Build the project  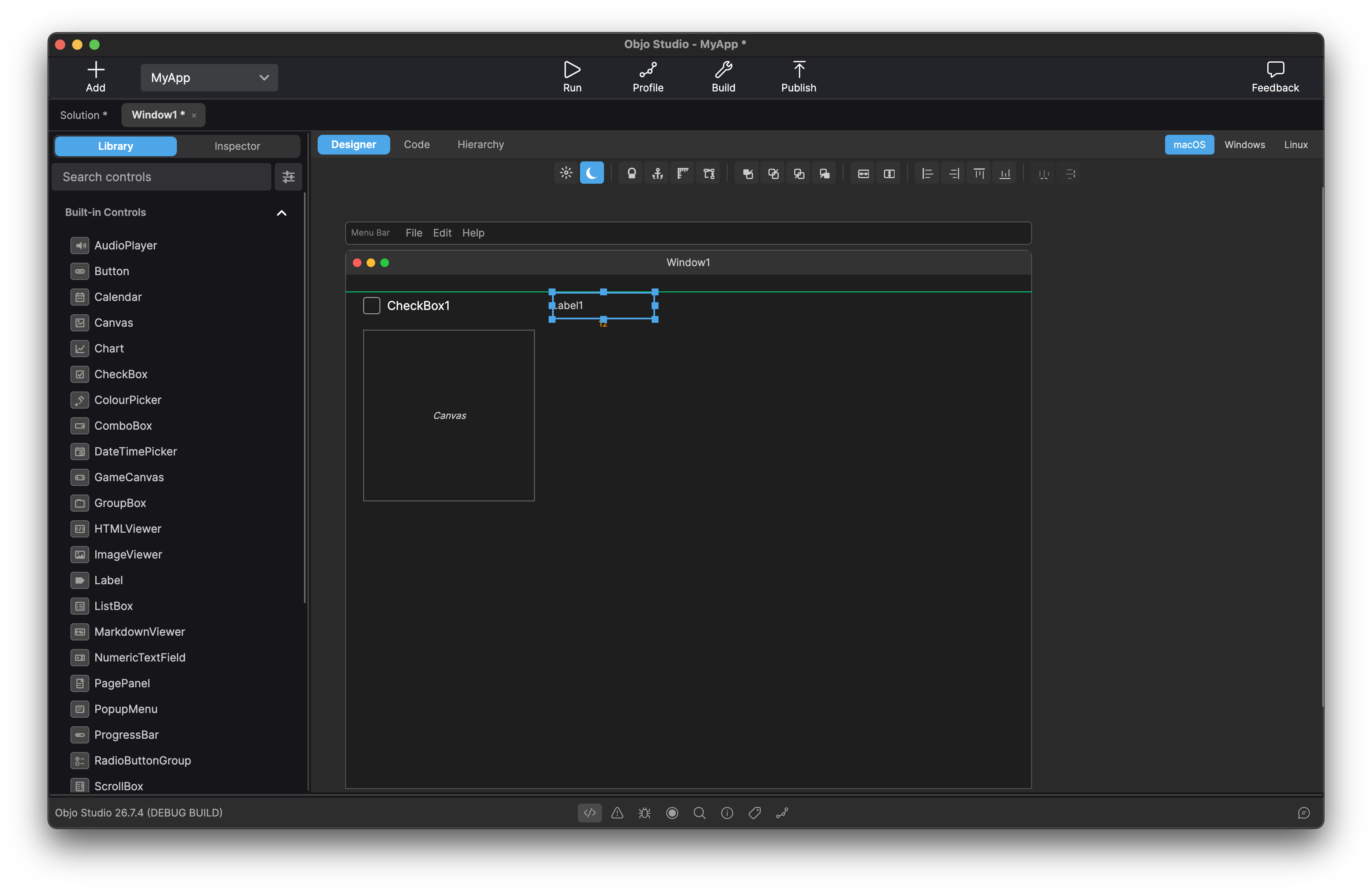pos(723,77)
